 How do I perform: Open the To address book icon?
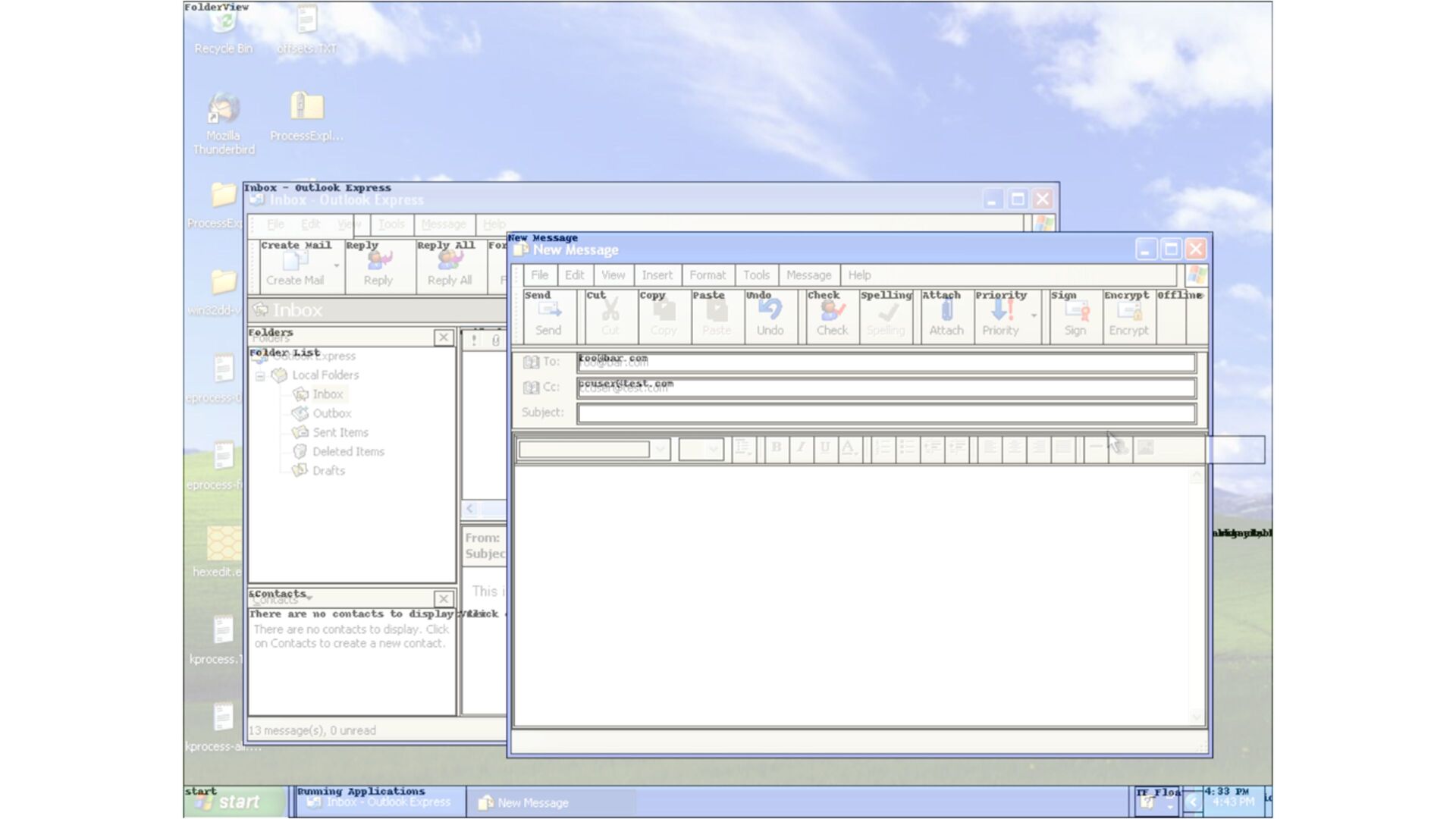[x=532, y=362]
